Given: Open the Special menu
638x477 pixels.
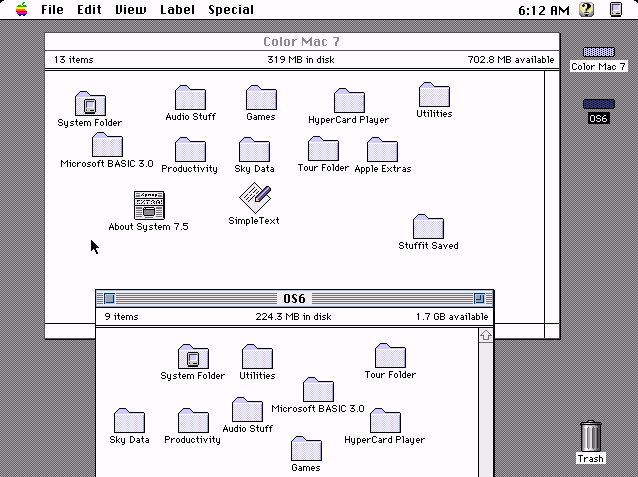Looking at the screenshot, I should [x=231, y=9].
